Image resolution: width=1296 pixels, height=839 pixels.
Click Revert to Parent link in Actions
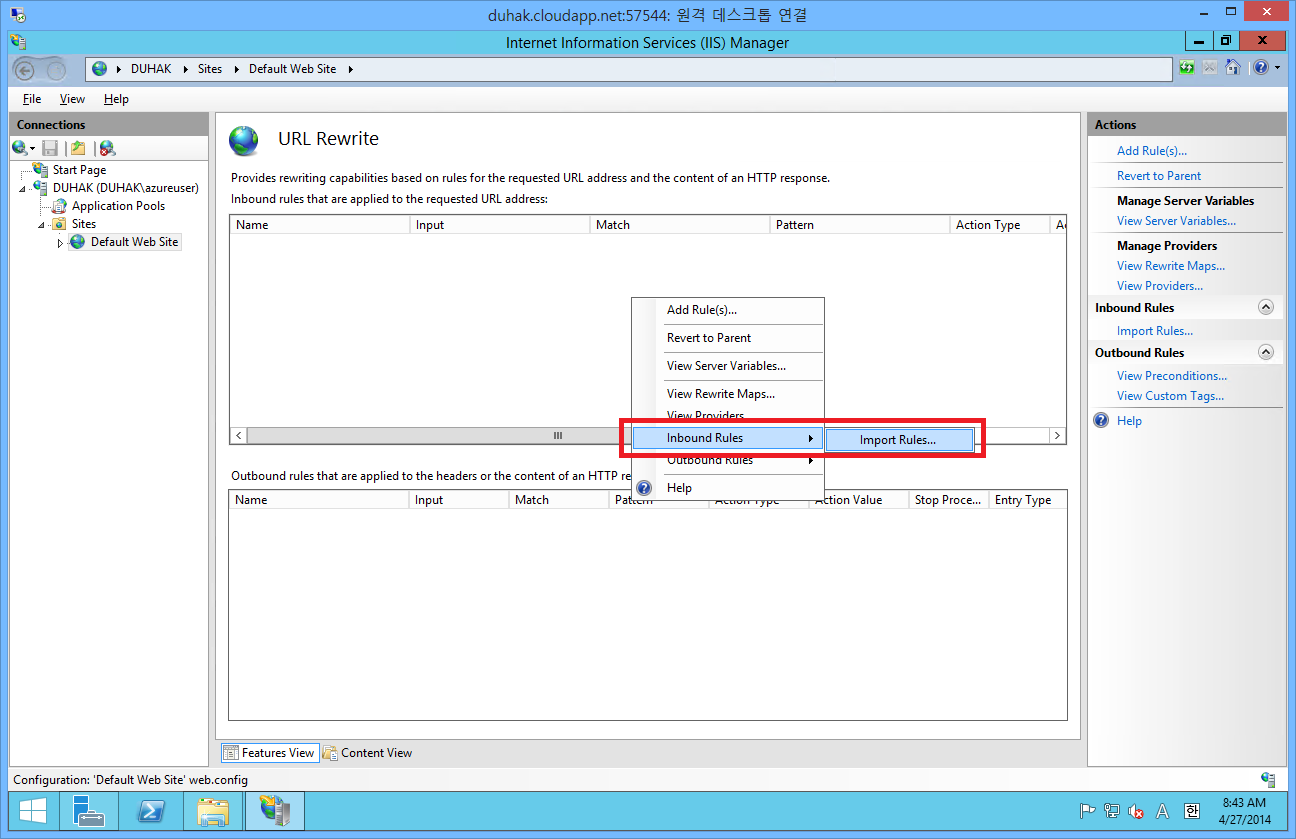[1159, 176]
